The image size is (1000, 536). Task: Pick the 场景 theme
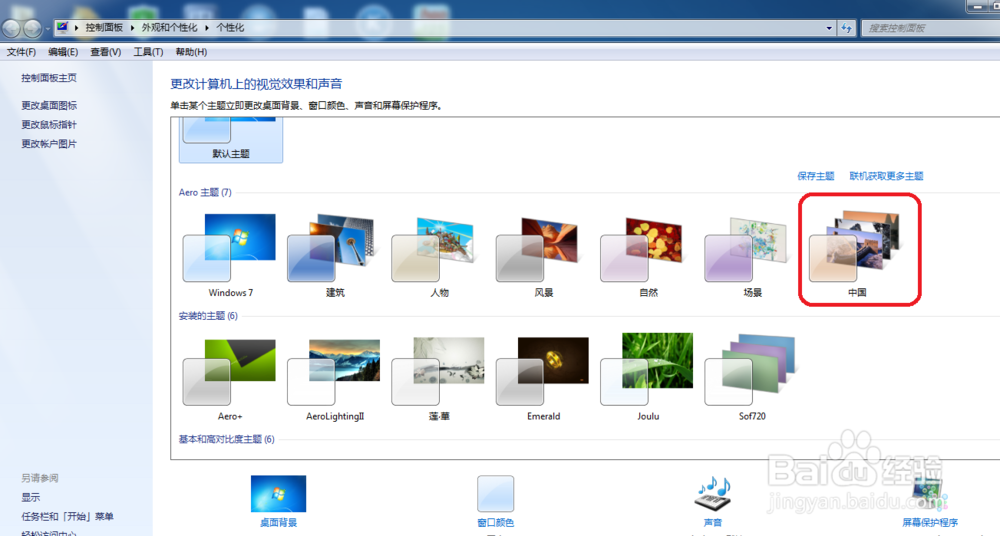753,255
